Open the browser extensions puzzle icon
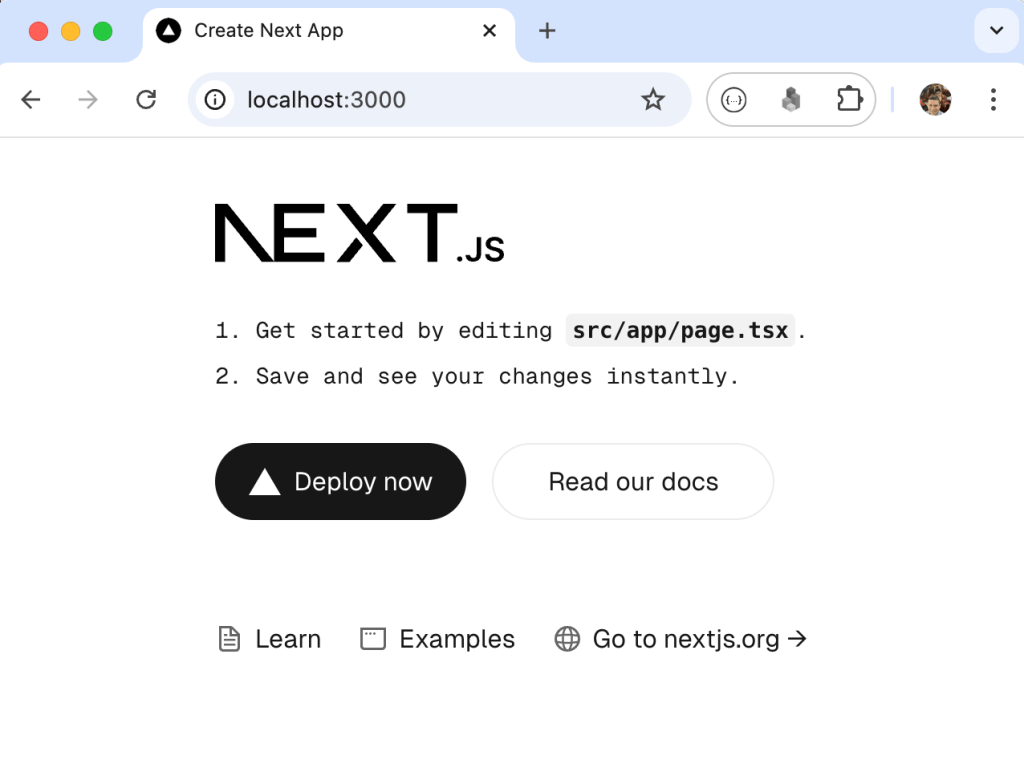 coord(849,100)
